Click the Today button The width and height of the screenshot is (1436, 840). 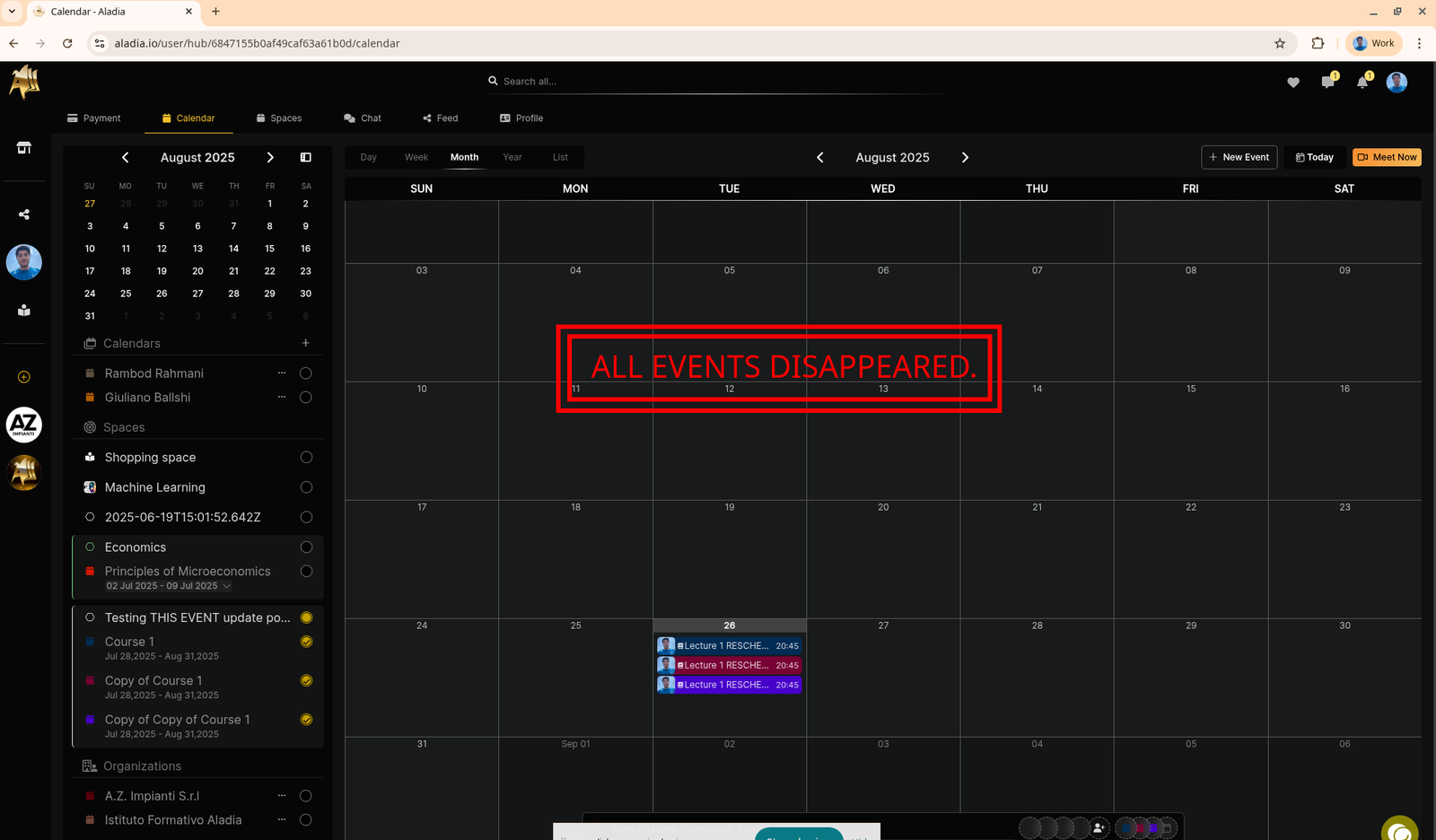tap(1315, 157)
